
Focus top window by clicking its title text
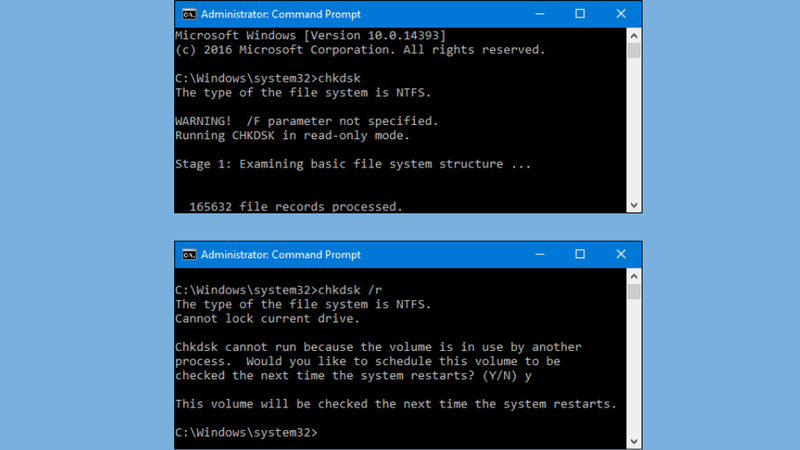(x=281, y=14)
